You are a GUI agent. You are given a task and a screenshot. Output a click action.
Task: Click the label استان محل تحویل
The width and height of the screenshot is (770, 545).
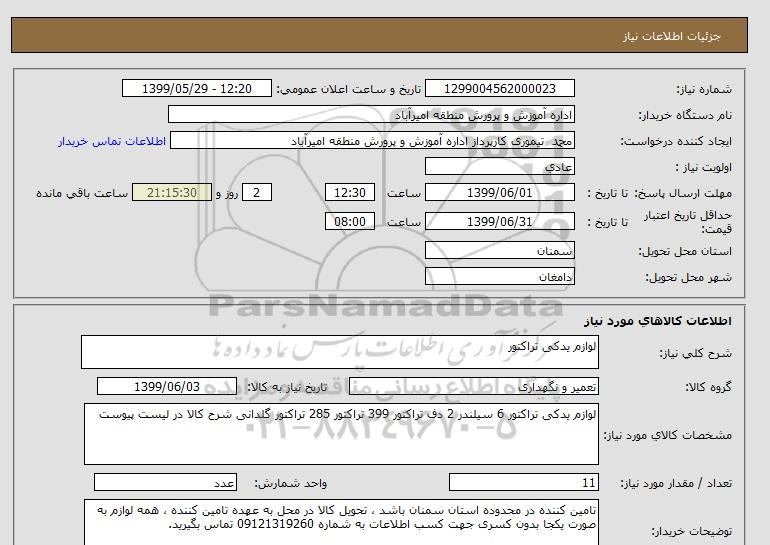point(685,251)
